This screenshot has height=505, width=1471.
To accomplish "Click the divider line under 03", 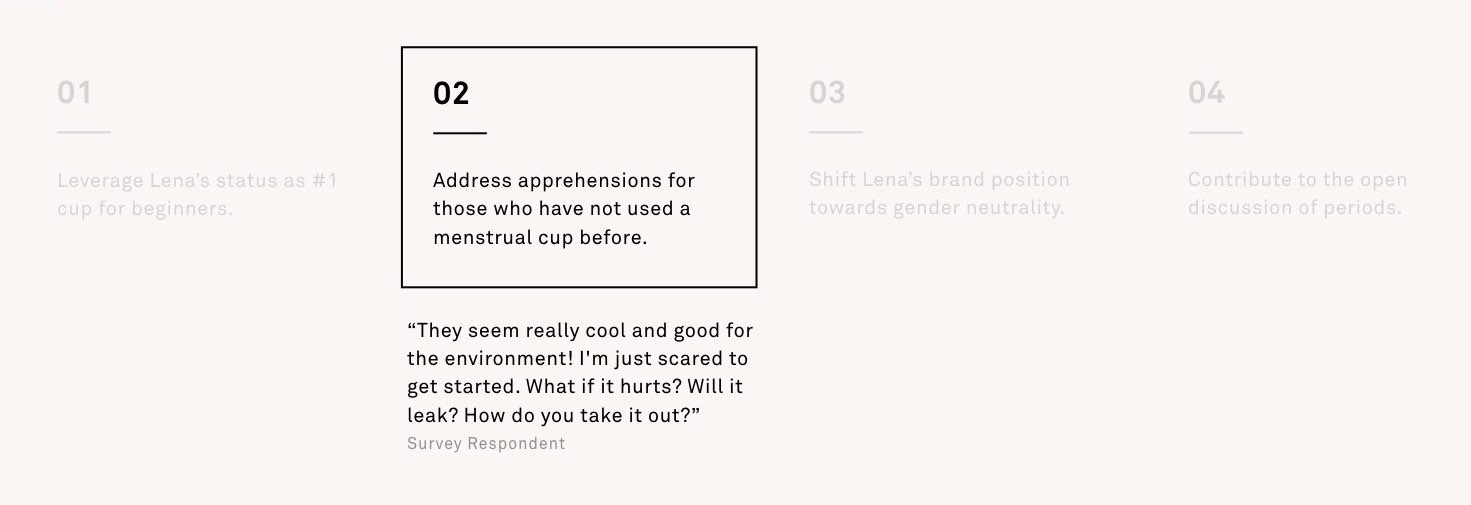I will 836,132.
